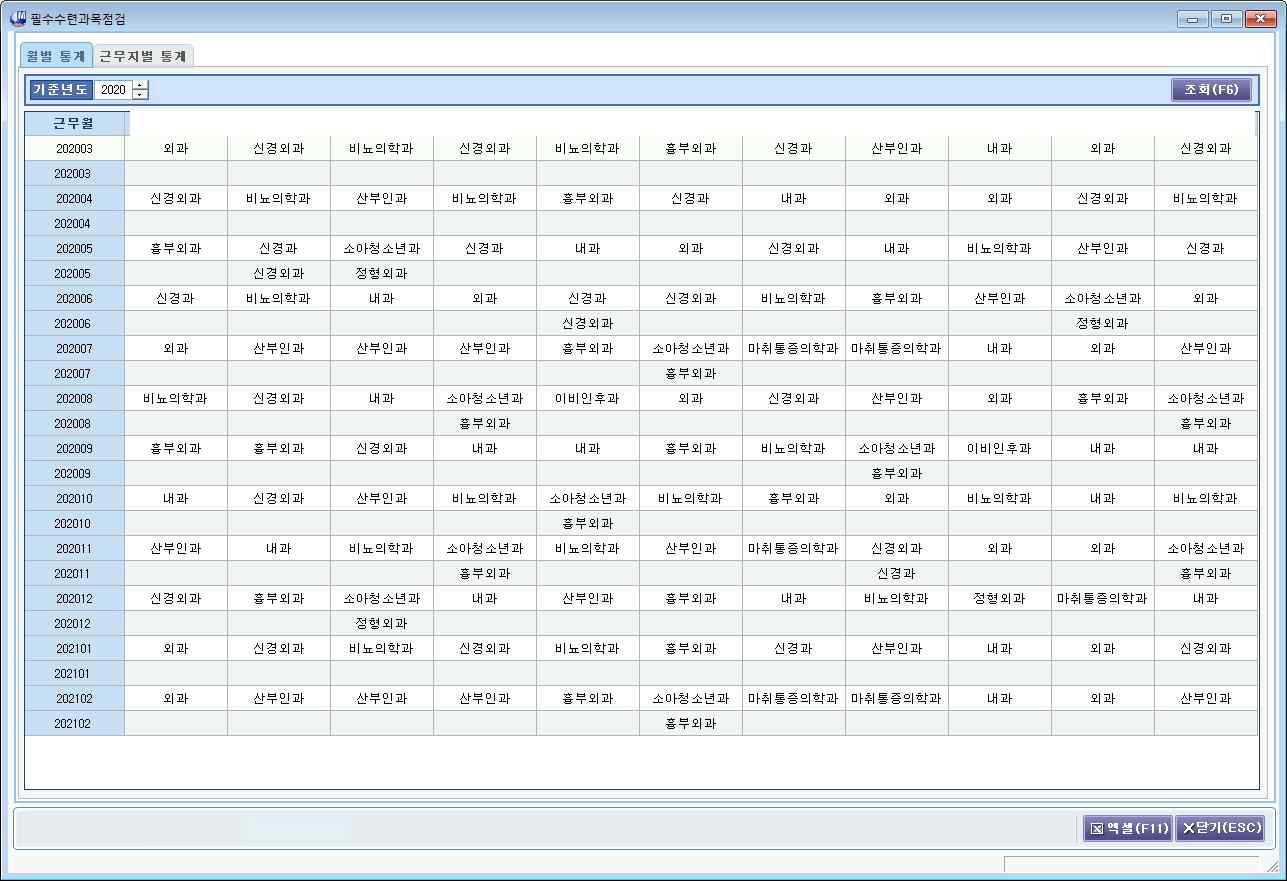Click 흉부외과 in the 202006 row
1287x881 pixels.
[896, 298]
